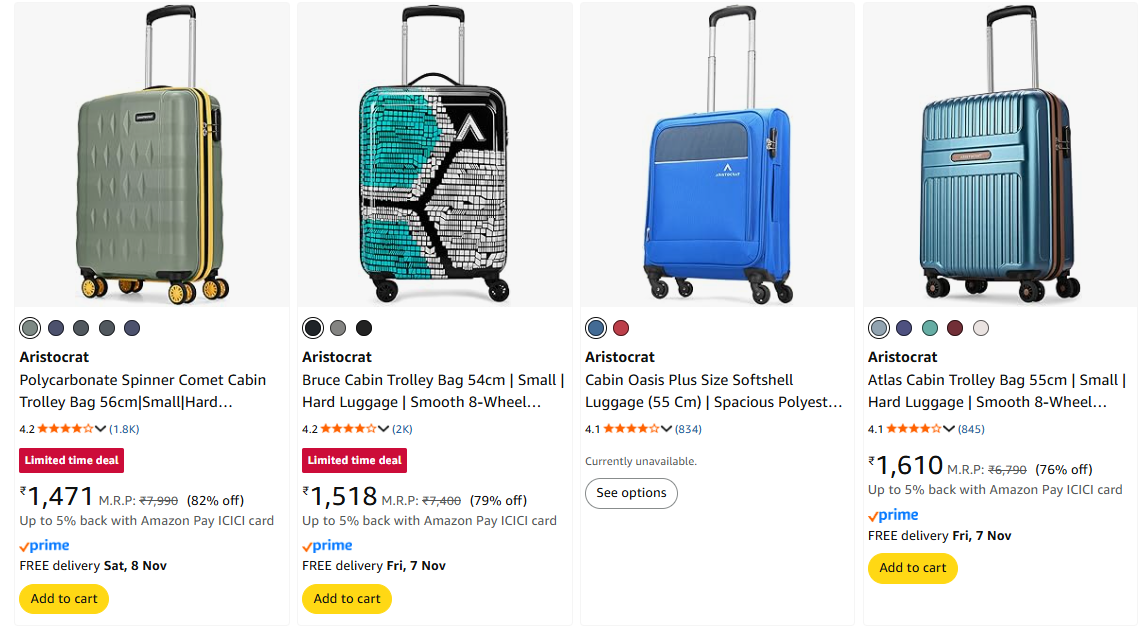The width and height of the screenshot is (1140, 629).
Task: Pick the maroon swatch on Atlas Cabin Trolley
Action: 955,328
